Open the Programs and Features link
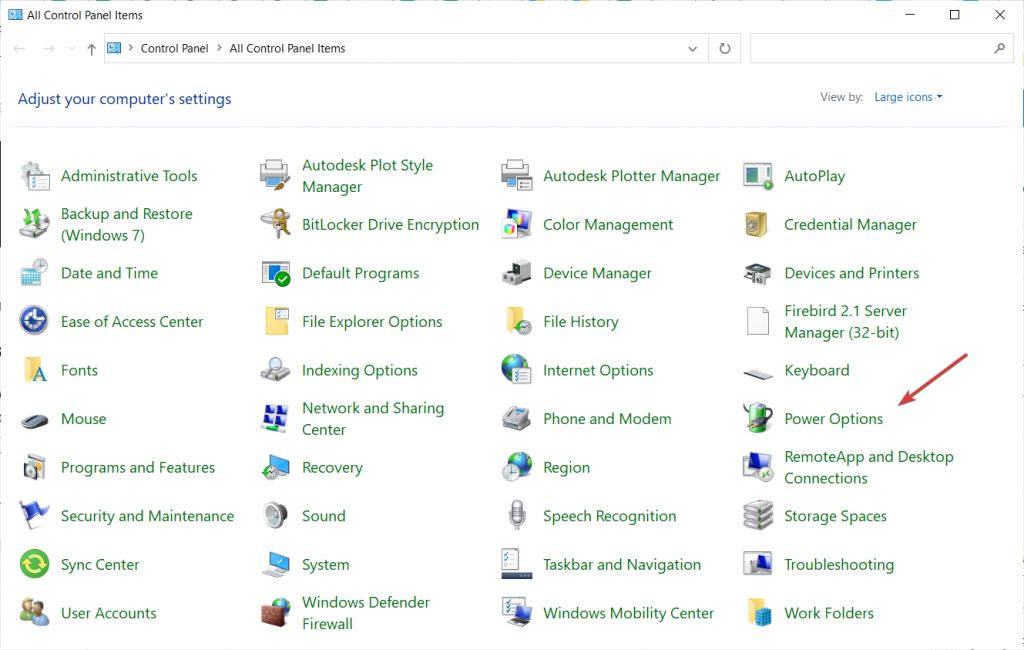1024x650 pixels. 138,467
